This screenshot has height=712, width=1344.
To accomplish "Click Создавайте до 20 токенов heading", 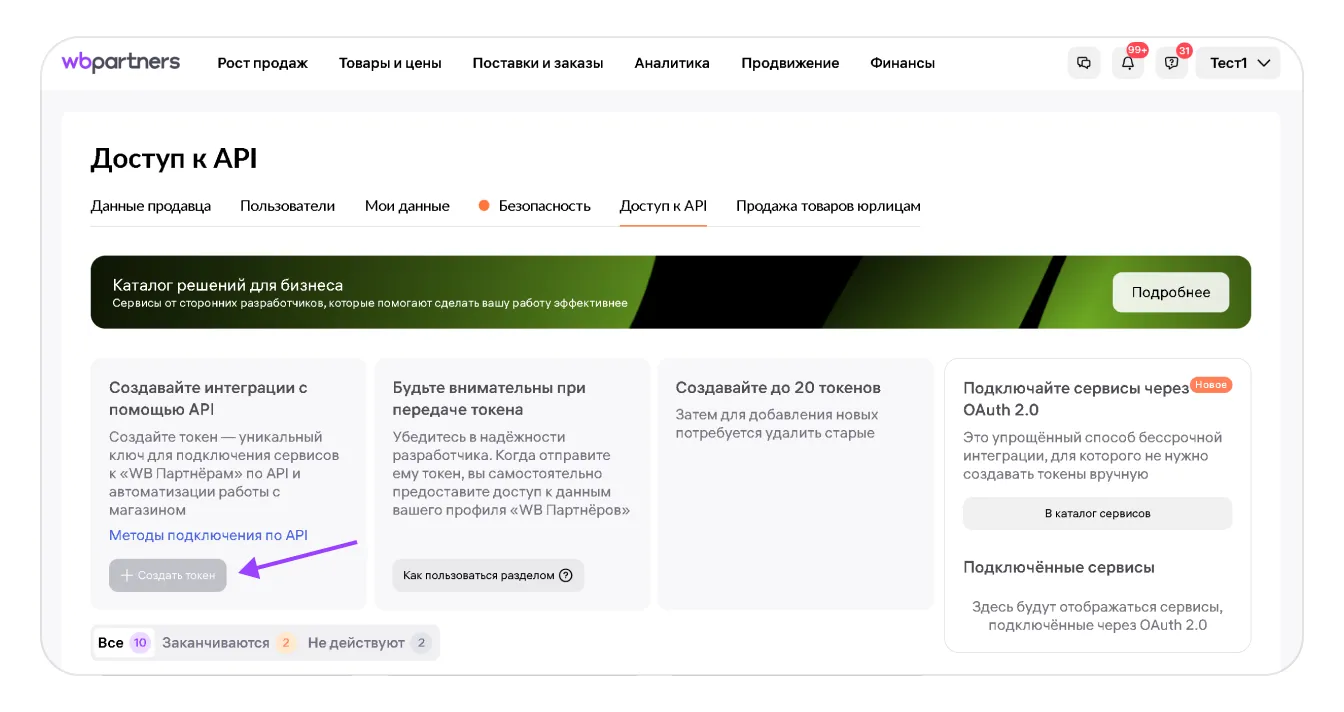I will [x=778, y=387].
